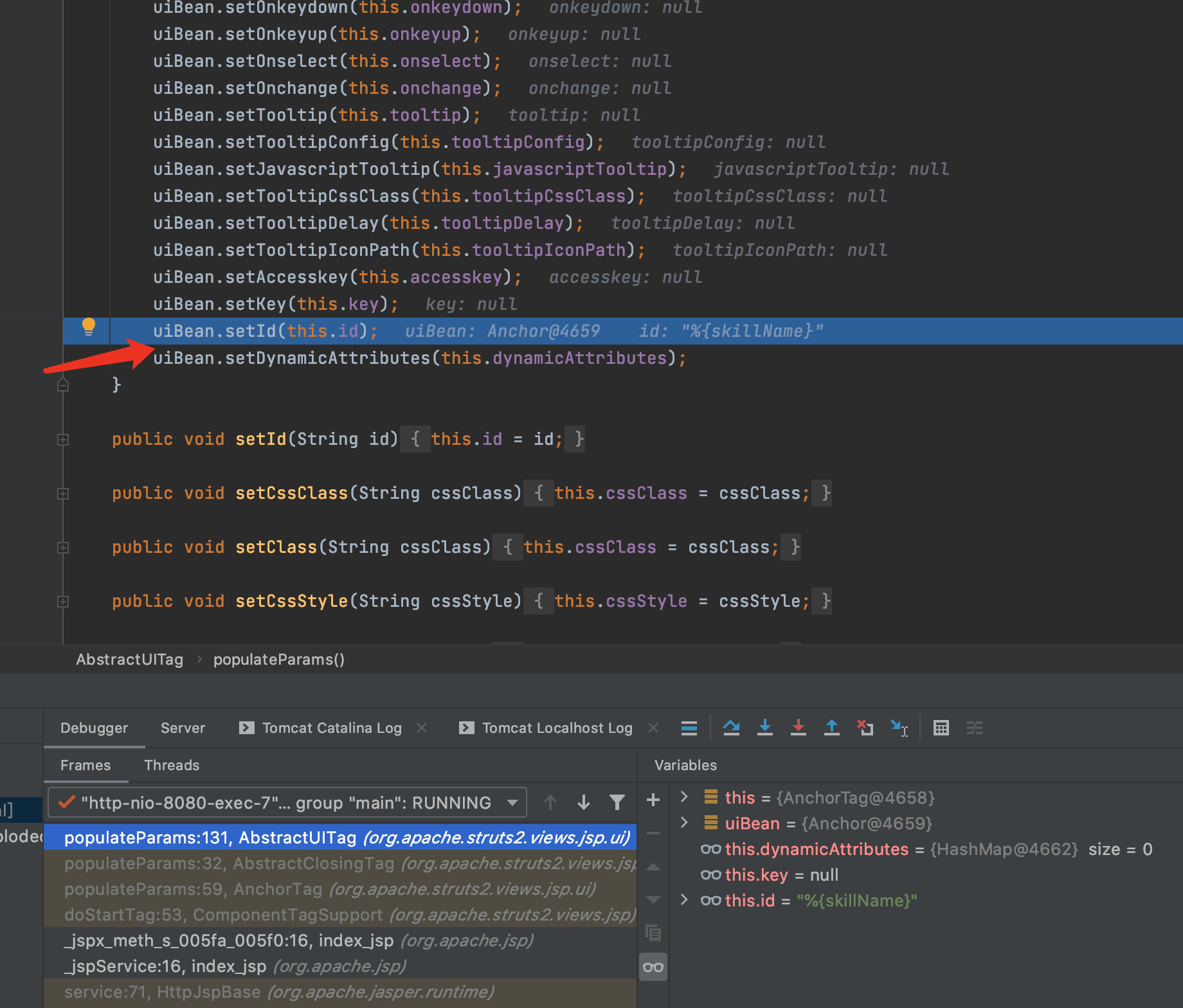This screenshot has height=1008, width=1183.
Task: Click uiBean.setTooltipDelay code line
Action: (368, 223)
